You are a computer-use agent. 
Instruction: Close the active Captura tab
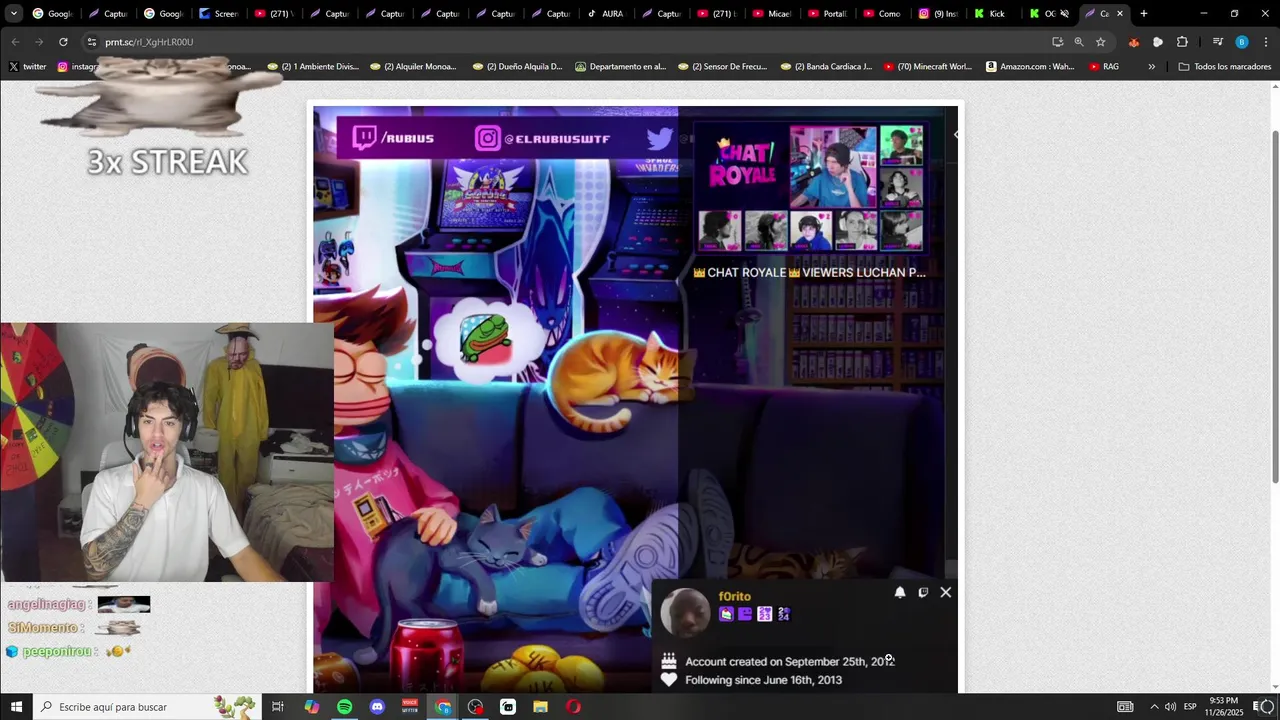click(x=1120, y=14)
